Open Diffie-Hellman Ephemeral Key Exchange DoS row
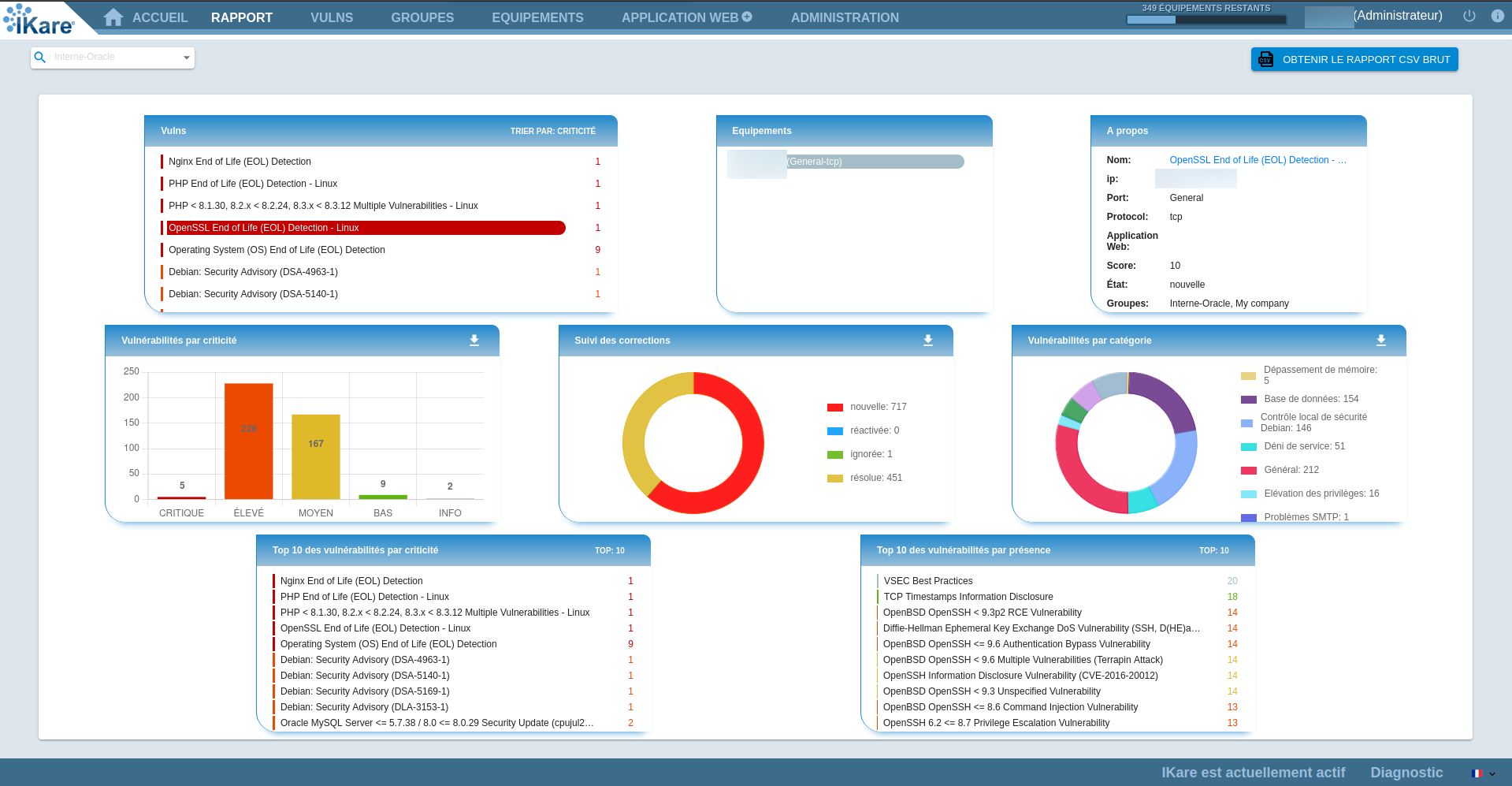This screenshot has width=1512, height=786. click(x=1057, y=628)
